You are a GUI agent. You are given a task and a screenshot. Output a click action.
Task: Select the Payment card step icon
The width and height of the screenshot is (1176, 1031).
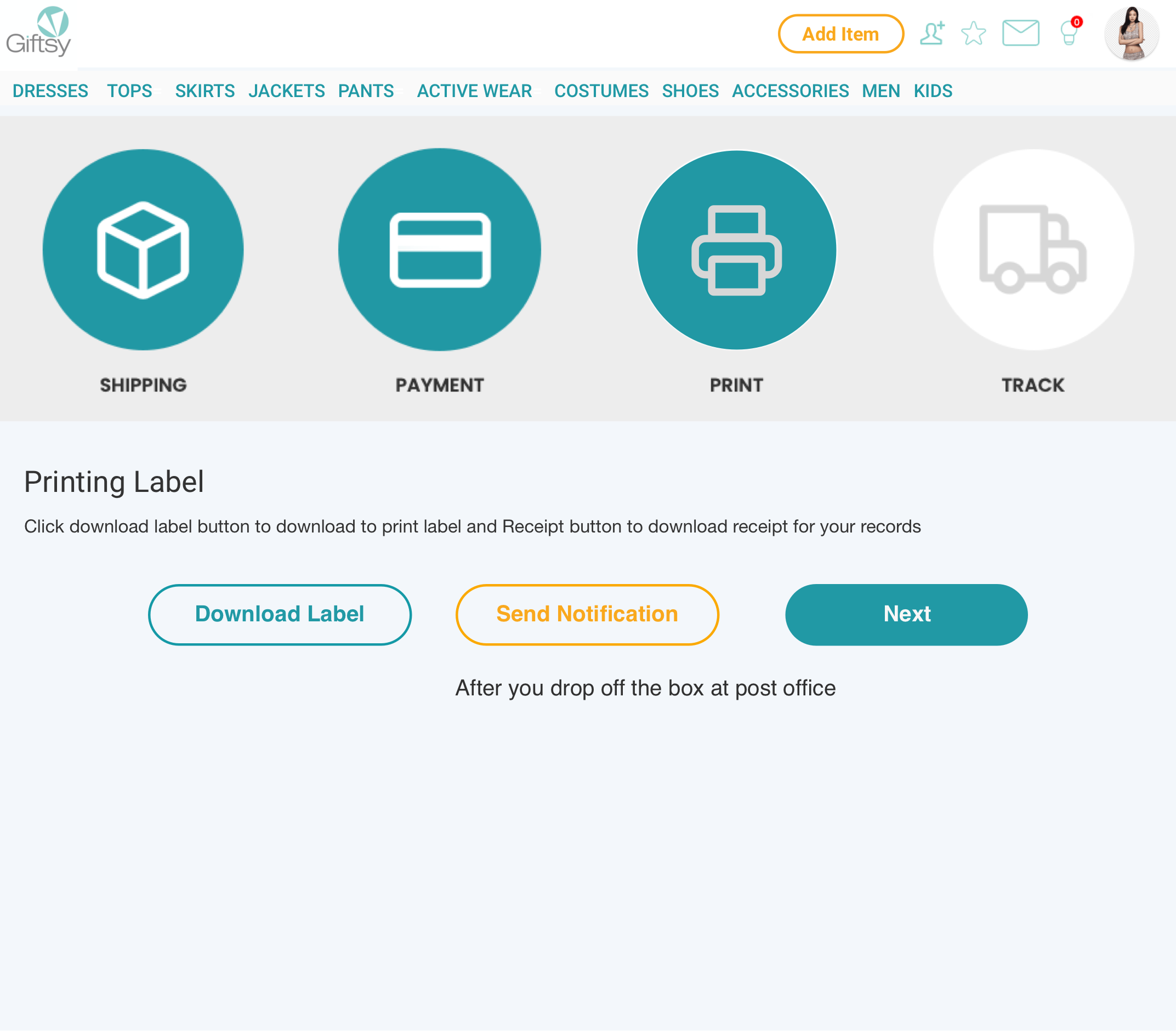tap(440, 250)
